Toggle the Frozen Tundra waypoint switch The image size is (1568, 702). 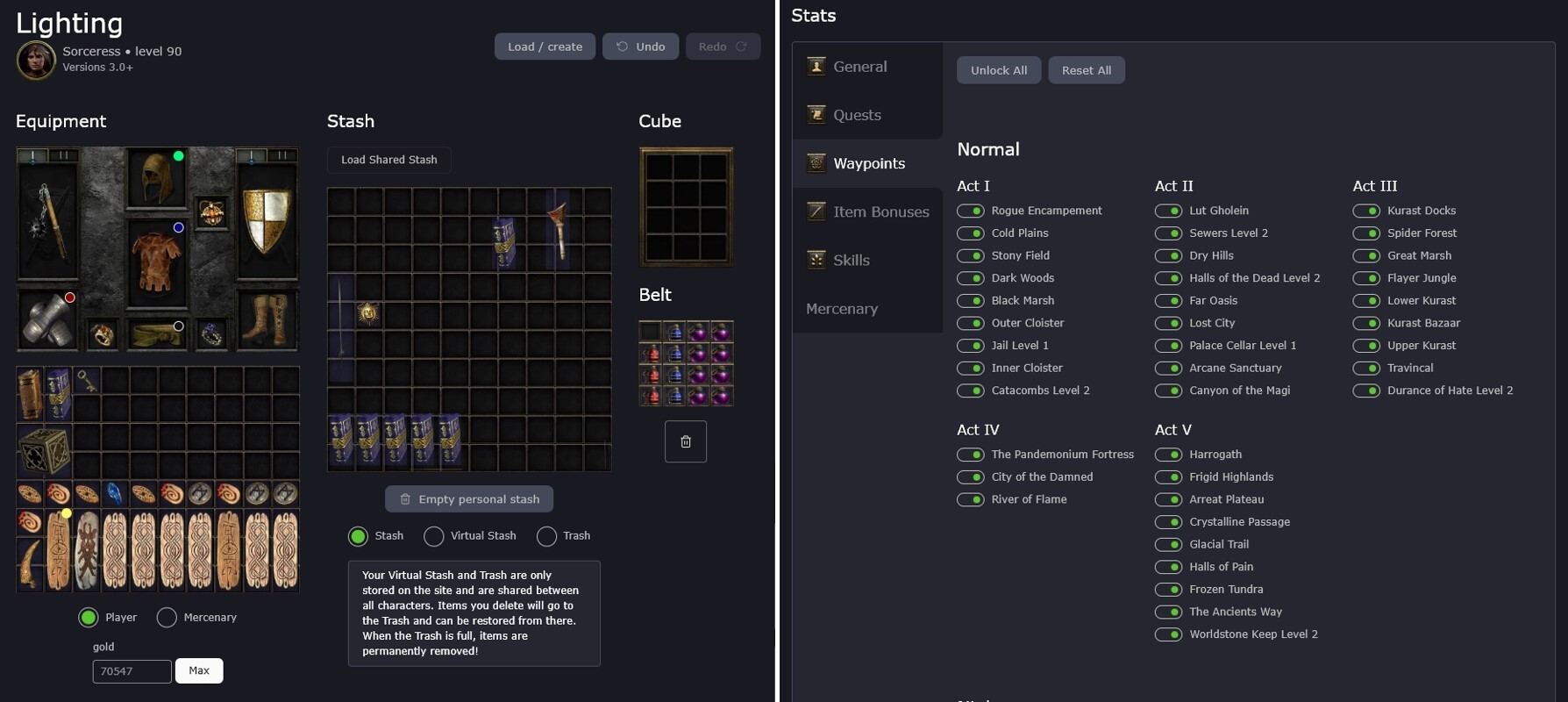tap(1168, 590)
